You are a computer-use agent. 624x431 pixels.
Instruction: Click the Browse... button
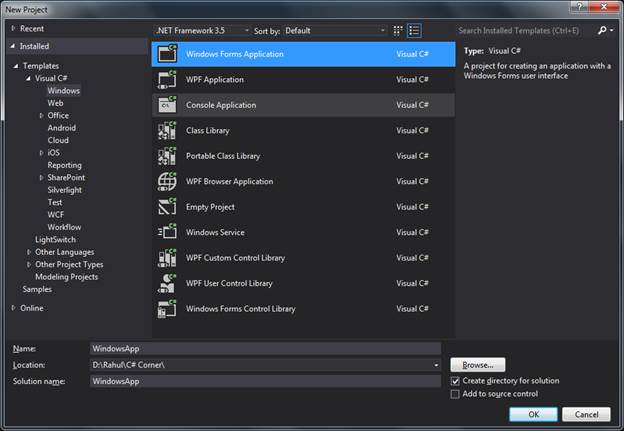click(478, 365)
